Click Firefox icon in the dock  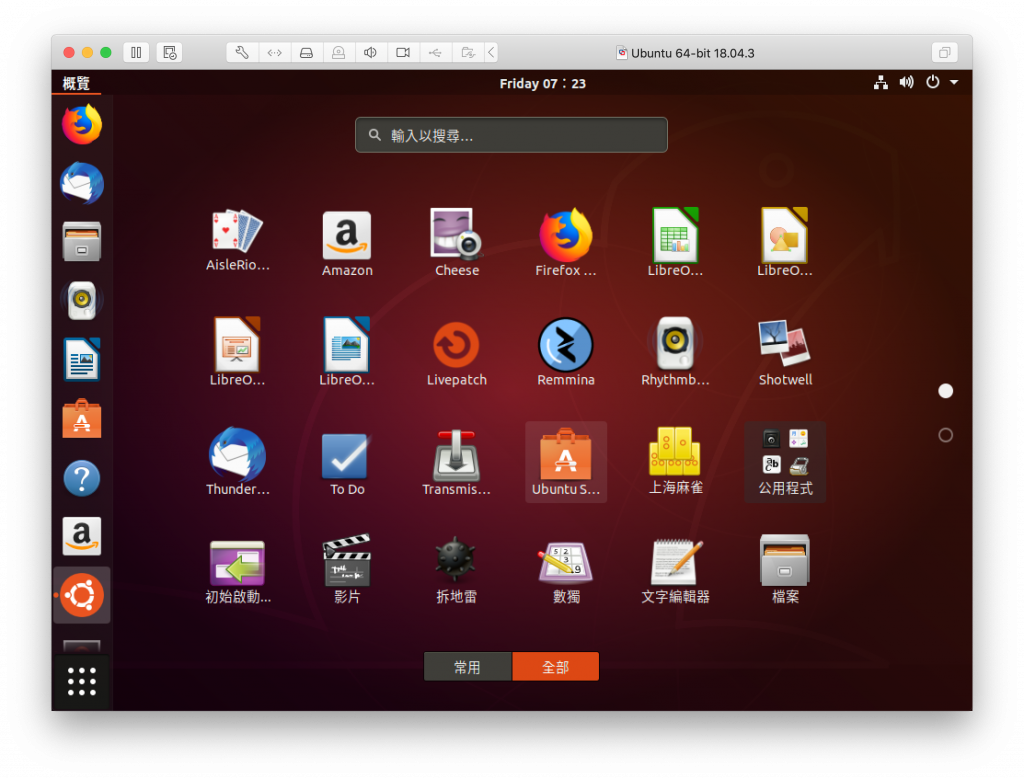coord(82,124)
